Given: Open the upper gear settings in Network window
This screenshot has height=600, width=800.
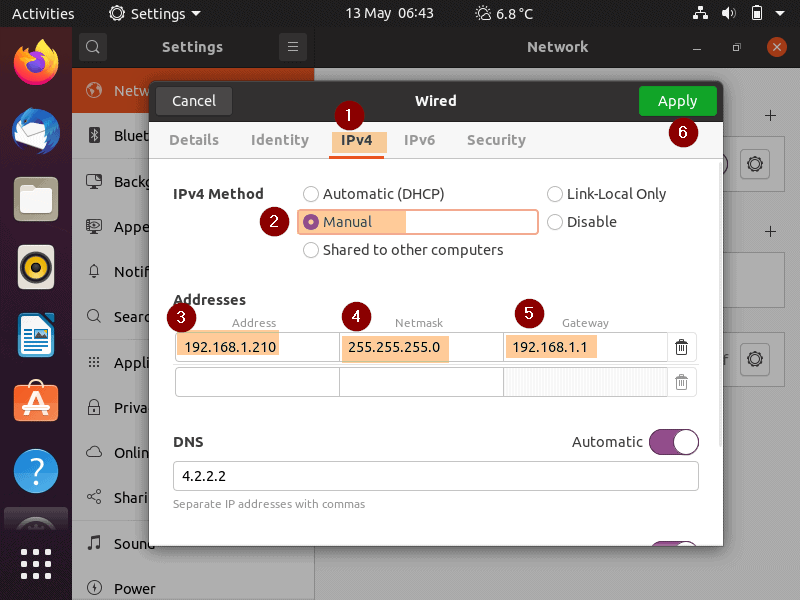Looking at the screenshot, I should pyautogui.click(x=755, y=164).
